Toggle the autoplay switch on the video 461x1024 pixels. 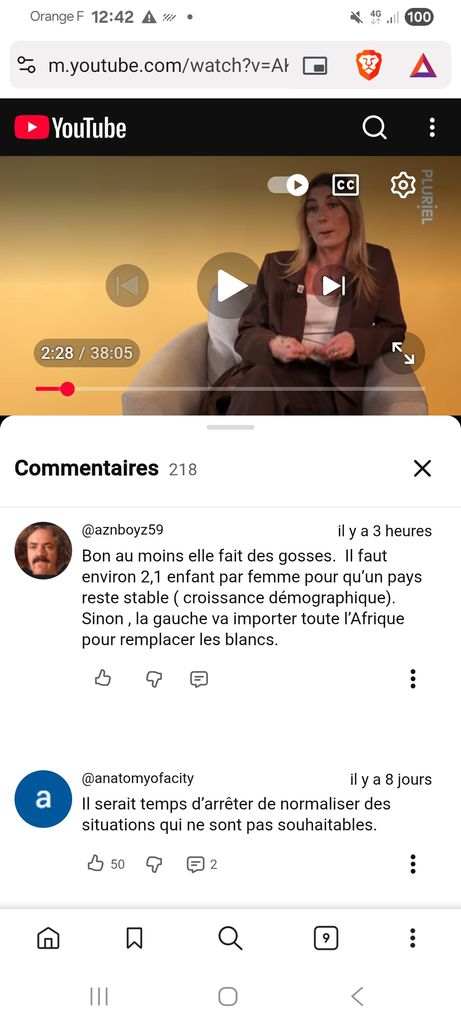[x=288, y=185]
